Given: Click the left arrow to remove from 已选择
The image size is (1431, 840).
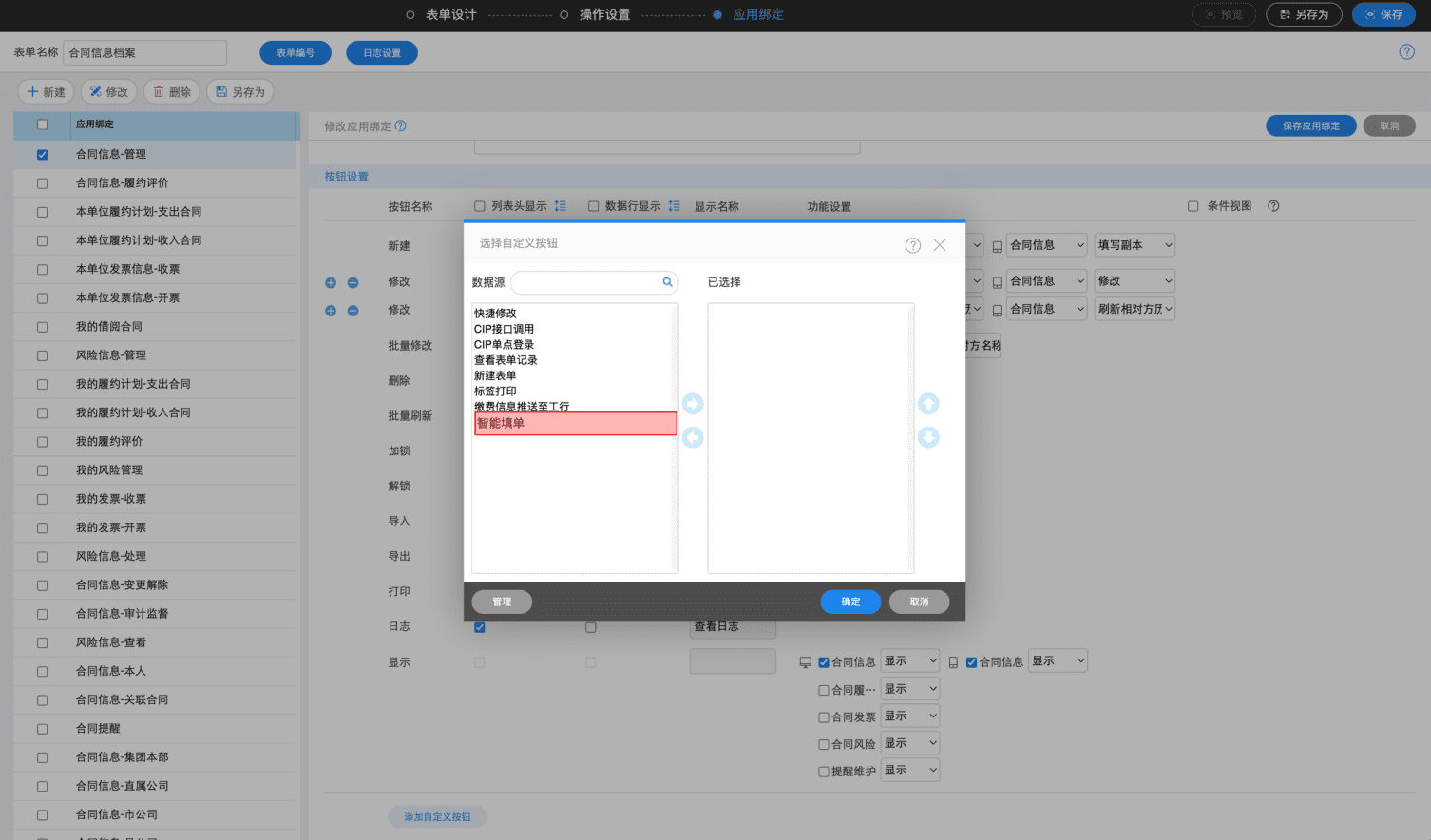Looking at the screenshot, I should [x=693, y=437].
